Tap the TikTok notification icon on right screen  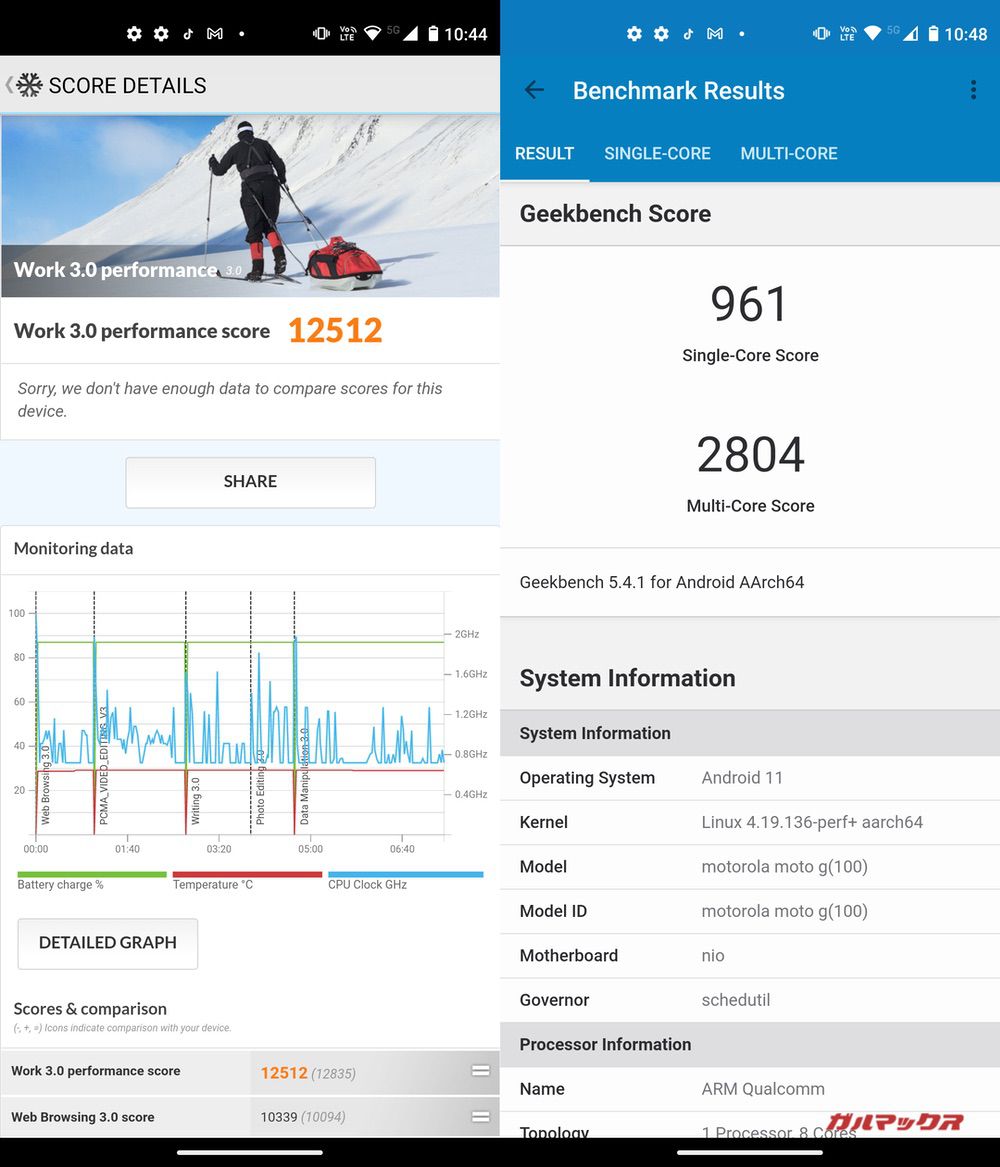pyautogui.click(x=687, y=34)
